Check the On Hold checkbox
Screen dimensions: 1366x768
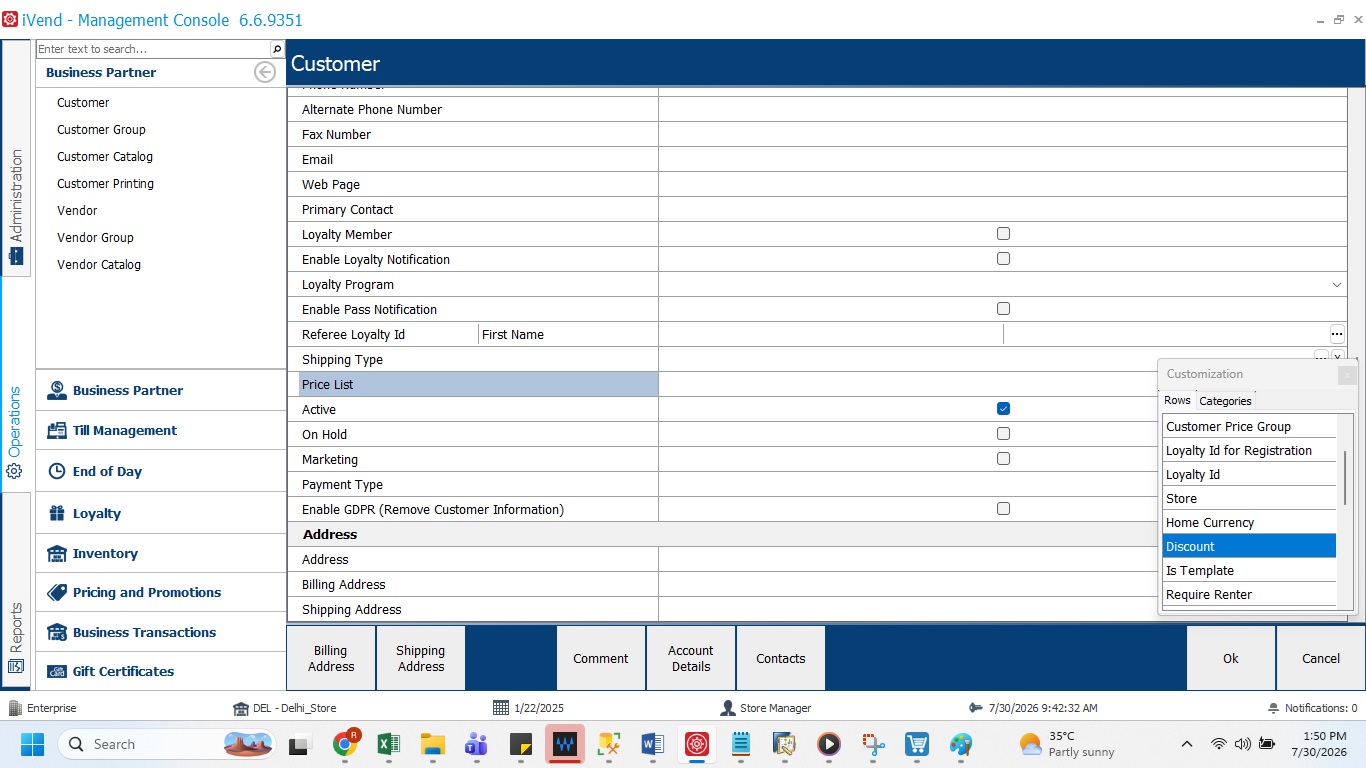click(1003, 434)
